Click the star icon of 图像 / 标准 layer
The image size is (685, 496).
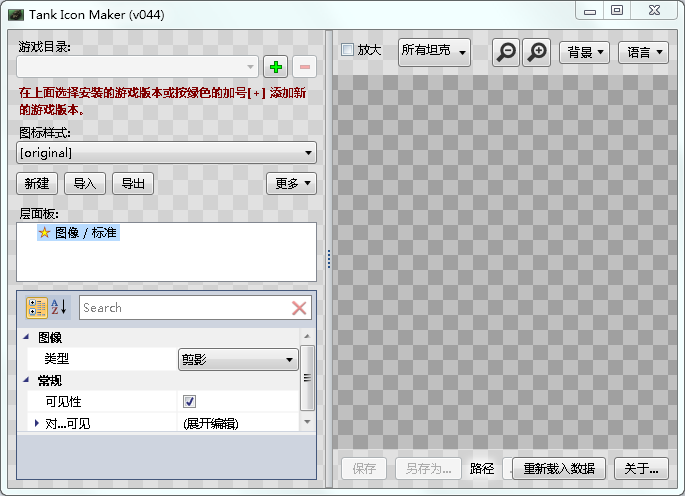[44, 233]
